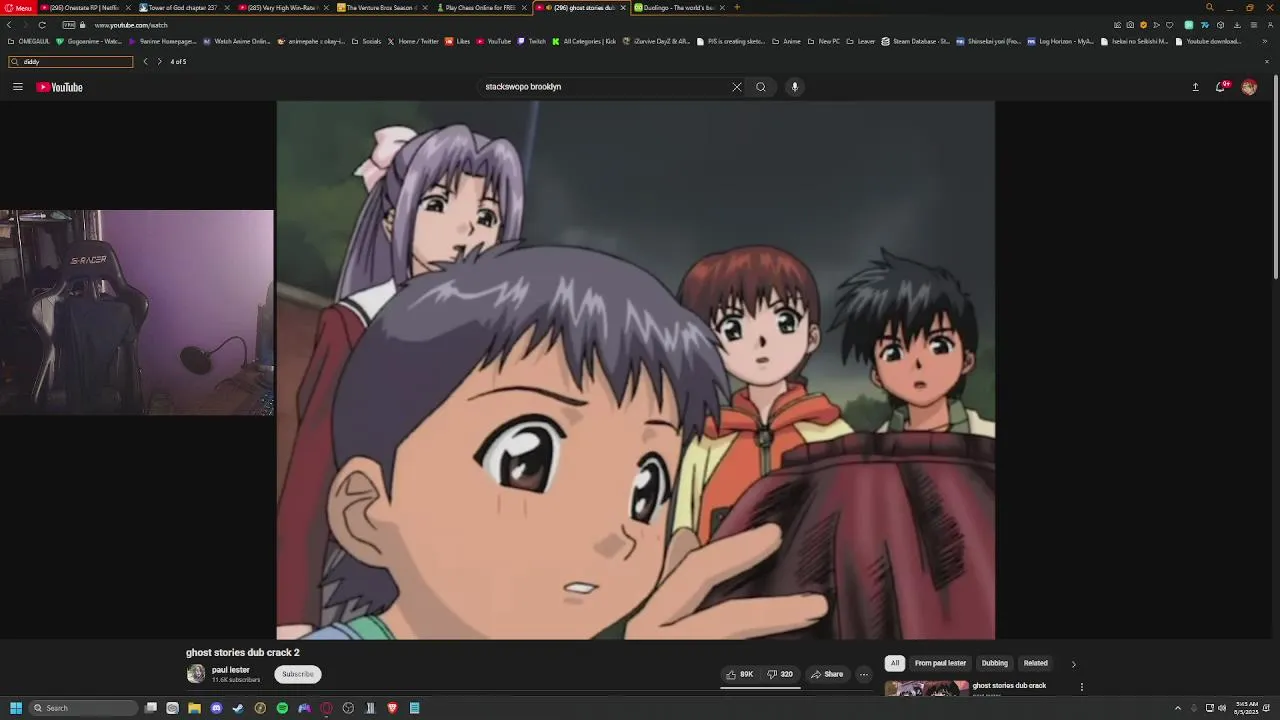This screenshot has height=720, width=1280.
Task: Open more actions ellipsis under video
Action: (864, 674)
